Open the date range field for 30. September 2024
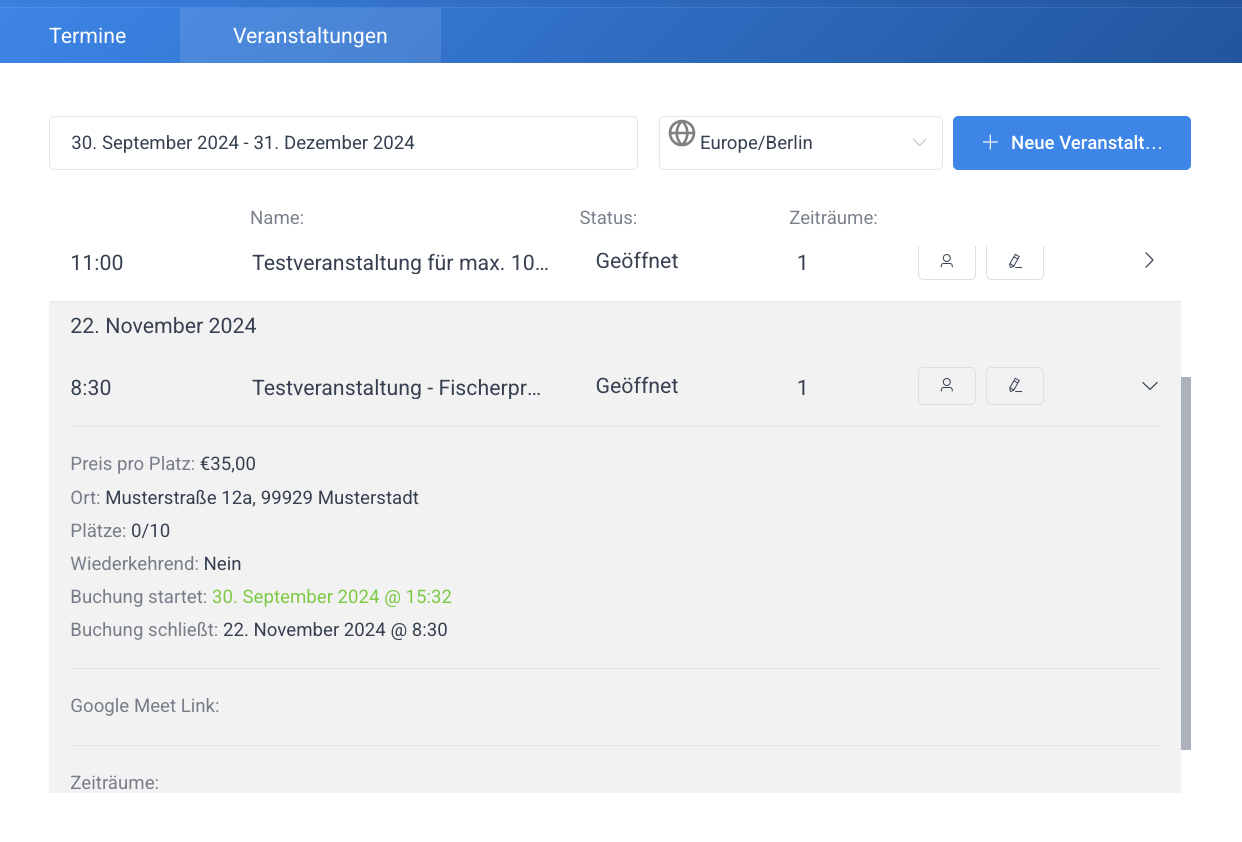The height and width of the screenshot is (842, 1242). coord(343,143)
